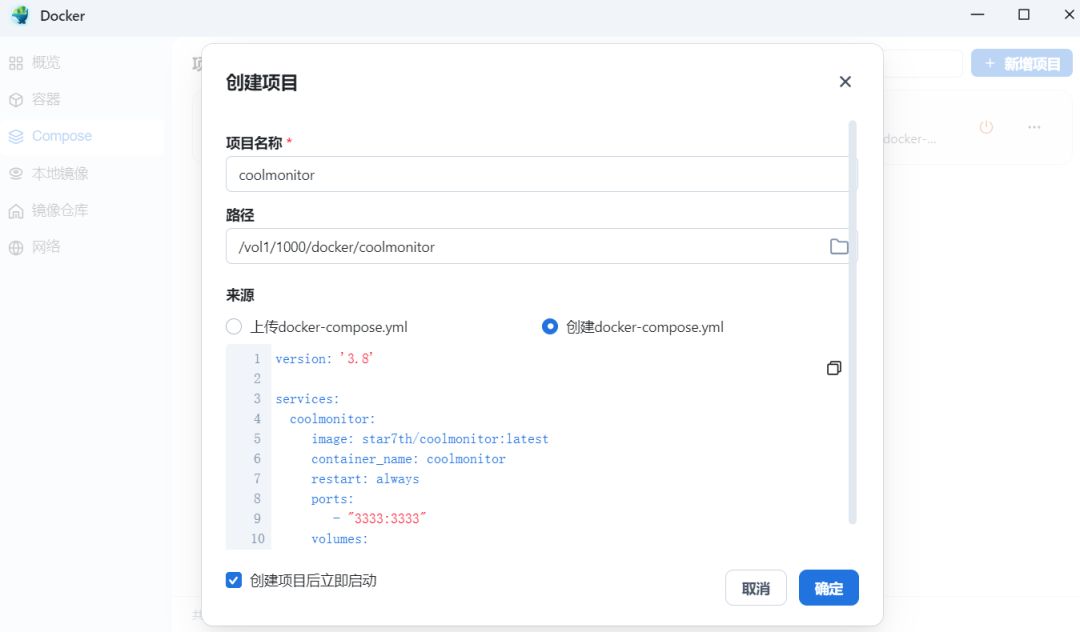This screenshot has width=1080, height=632.
Task: Click code line services:
Action: pos(307,399)
